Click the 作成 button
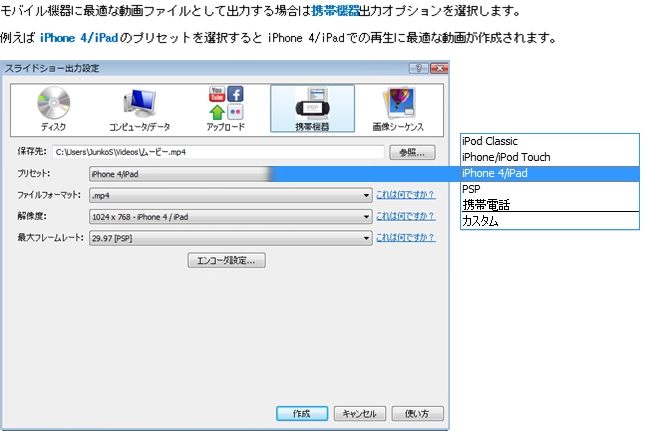This screenshot has height=431, width=646. [302, 413]
